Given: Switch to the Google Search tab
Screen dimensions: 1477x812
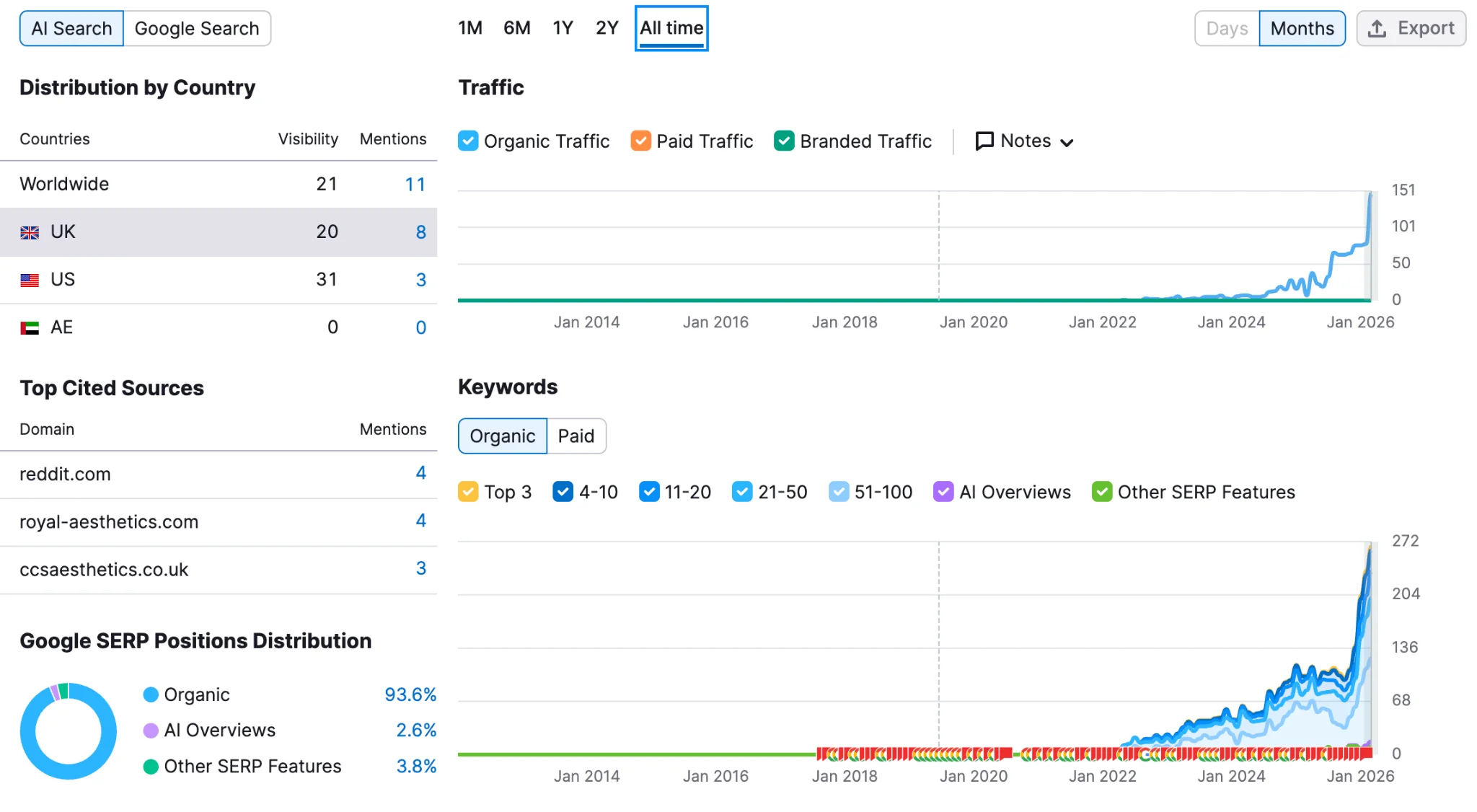Looking at the screenshot, I should 197,29.
